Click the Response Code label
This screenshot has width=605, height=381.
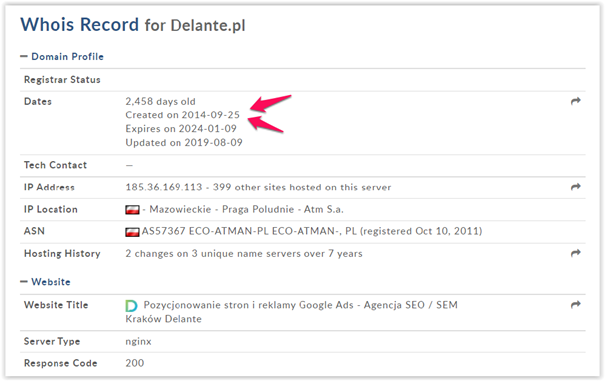pyautogui.click(x=61, y=363)
